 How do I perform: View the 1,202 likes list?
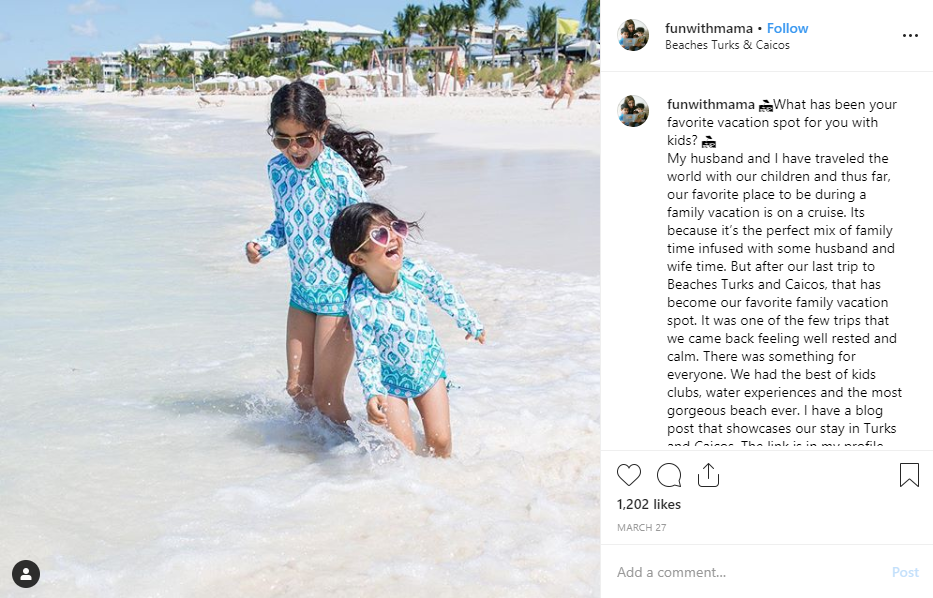coord(649,504)
